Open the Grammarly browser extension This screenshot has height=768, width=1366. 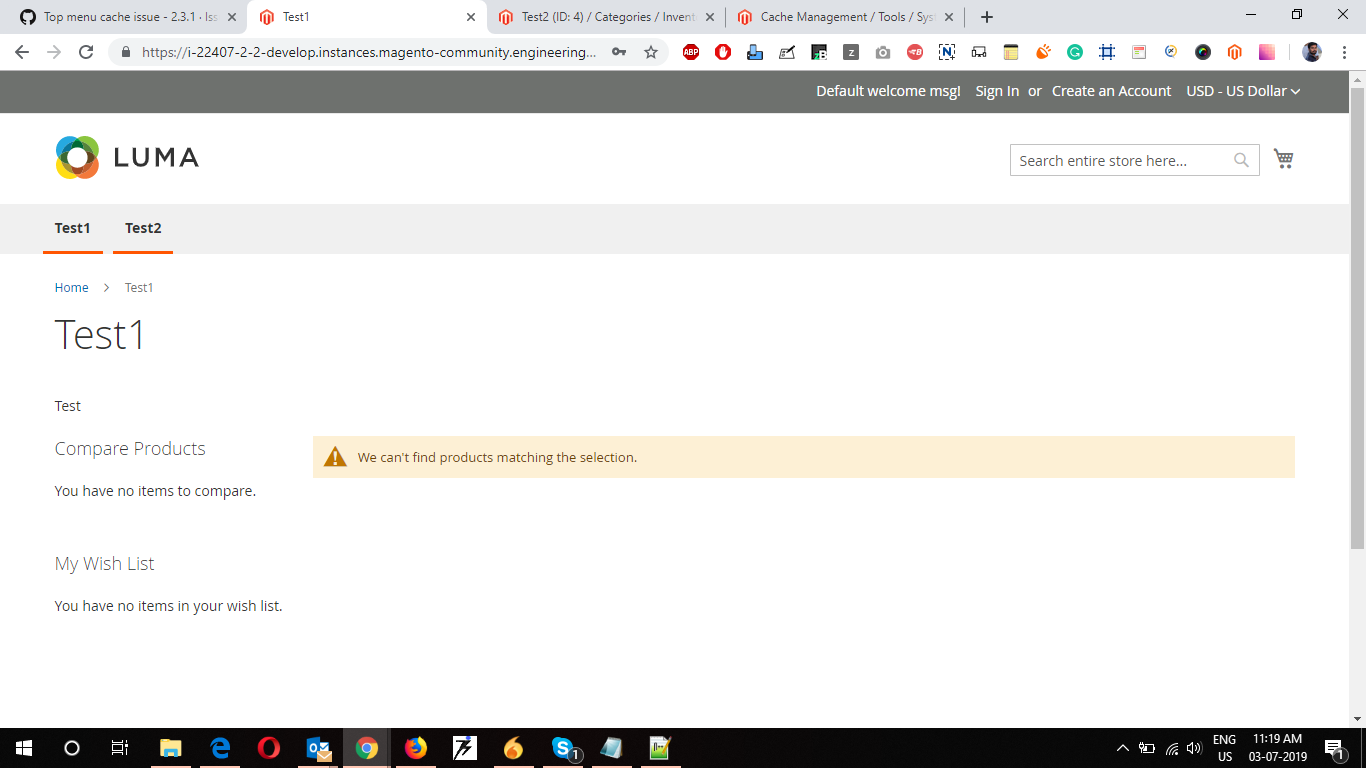pyautogui.click(x=1075, y=52)
